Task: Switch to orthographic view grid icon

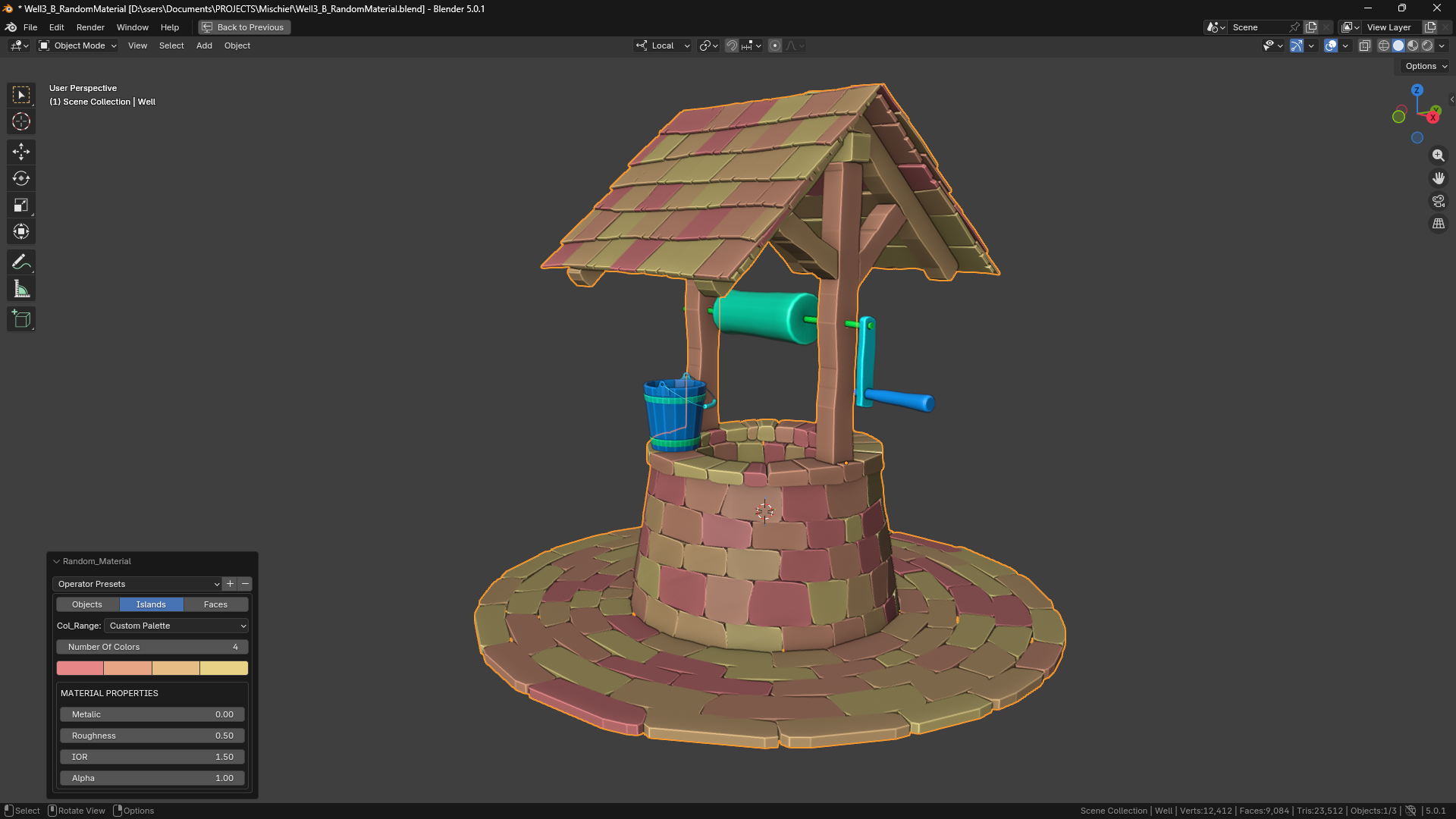Action: [1438, 224]
